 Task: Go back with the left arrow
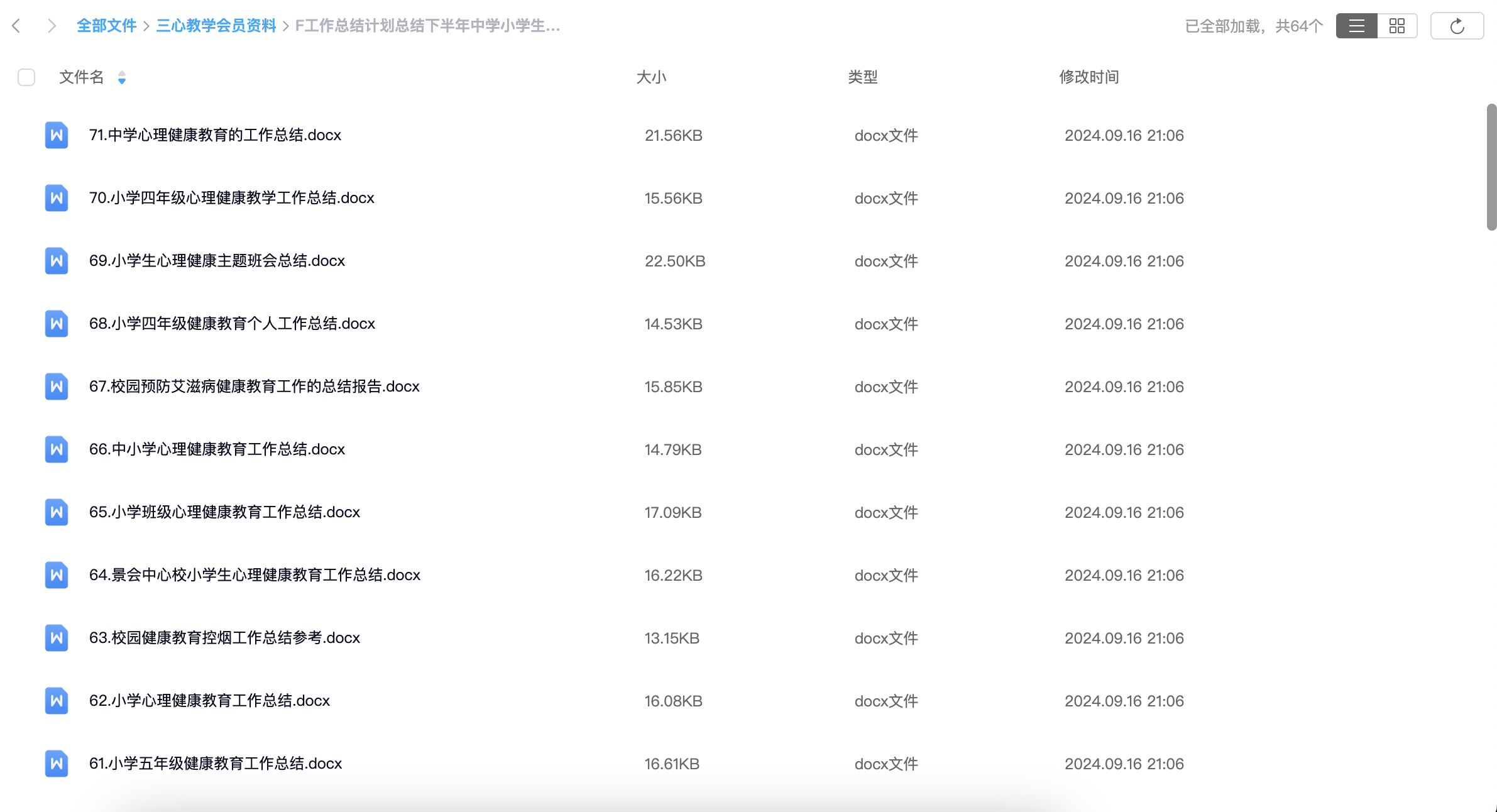(17, 26)
